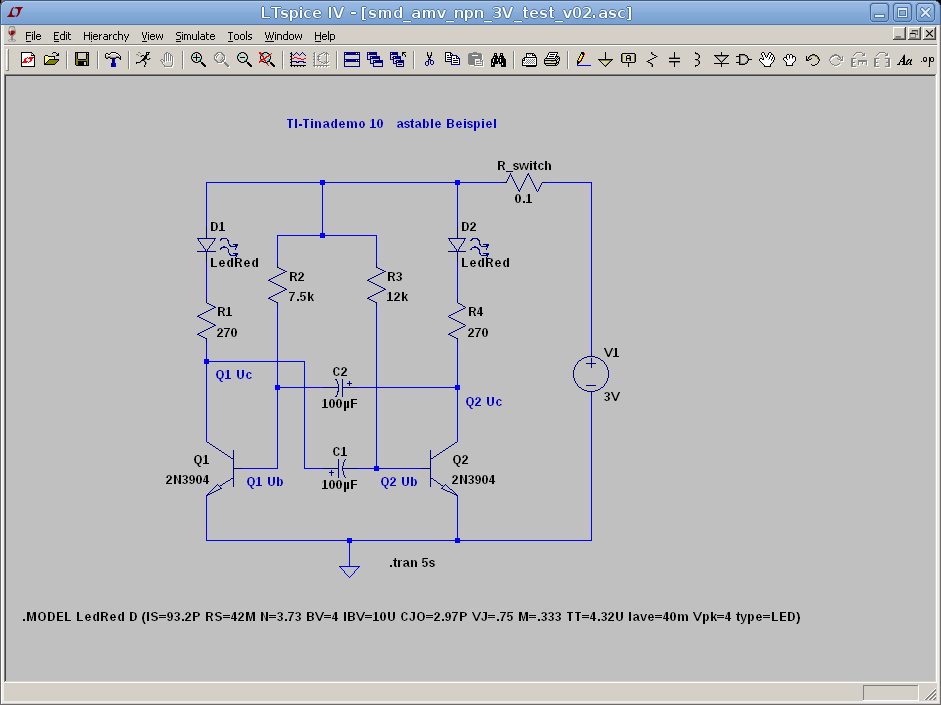941x705 pixels.
Task: Click the .tran 5s simulation directive
Action: click(x=412, y=563)
